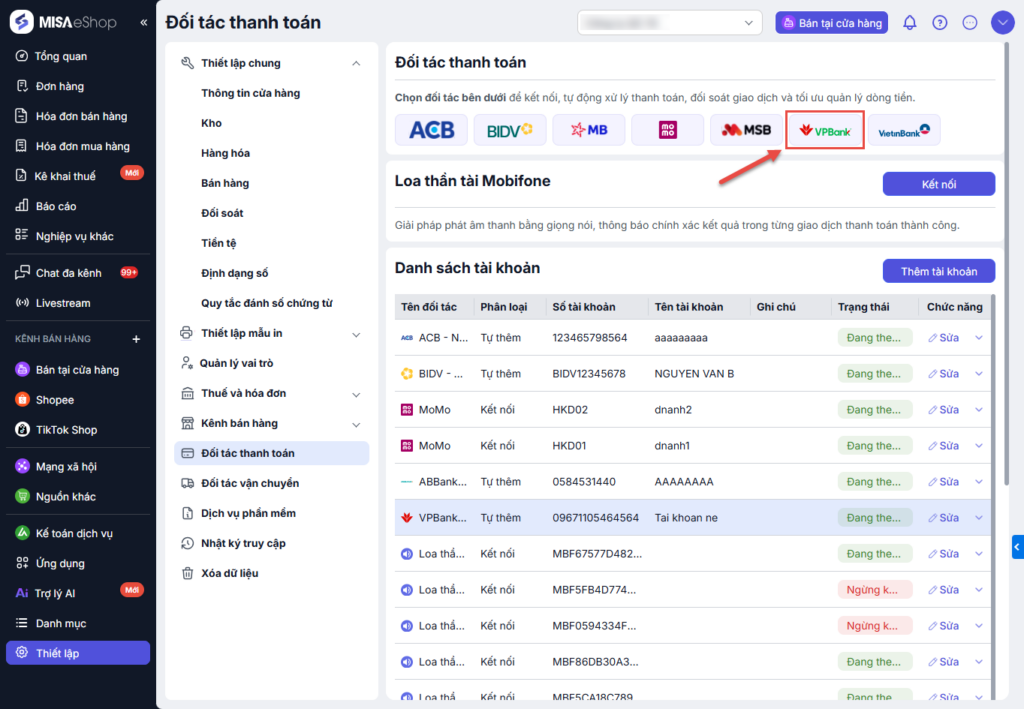The image size is (1024, 709).
Task: Collapse the sidebar with the double-arrow icon
Action: click(x=144, y=23)
